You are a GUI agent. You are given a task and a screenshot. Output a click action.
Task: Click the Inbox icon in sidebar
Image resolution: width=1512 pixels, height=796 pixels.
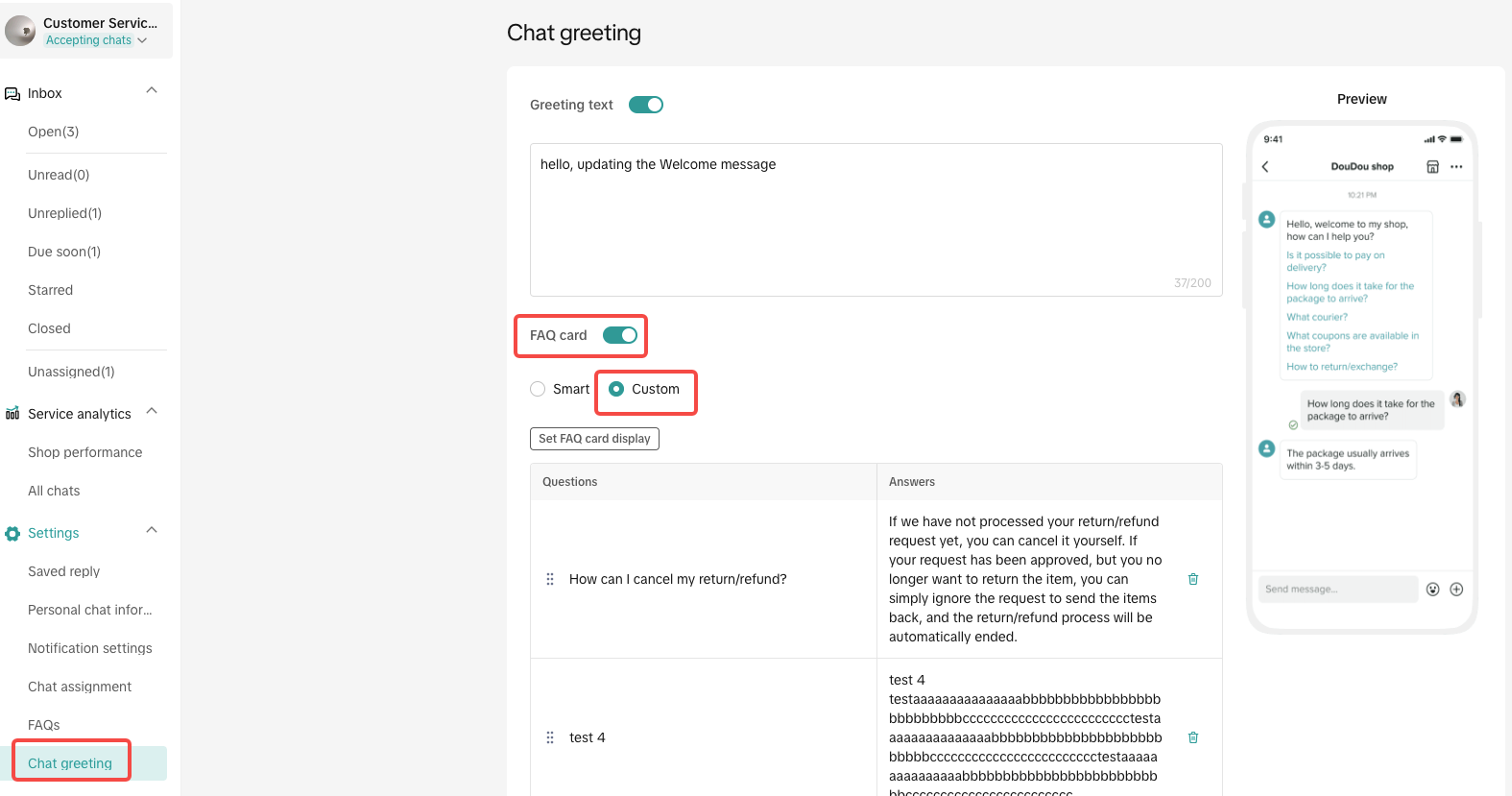(x=12, y=94)
